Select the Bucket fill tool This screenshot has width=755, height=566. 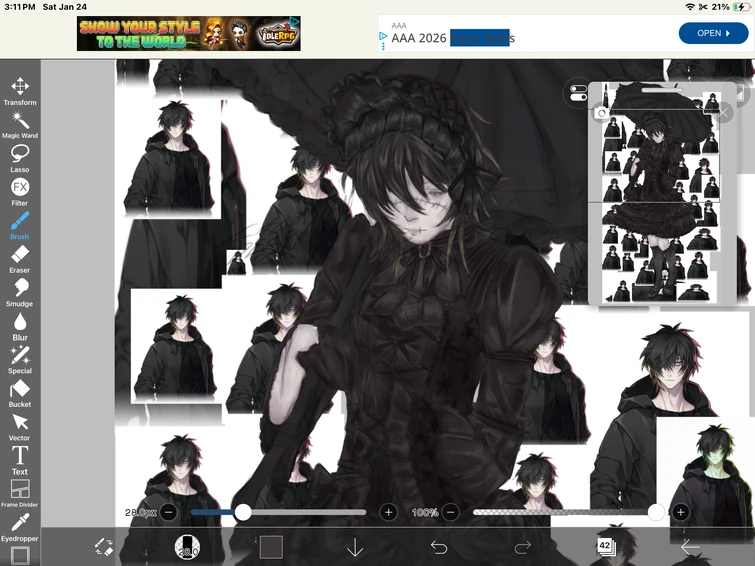20,394
